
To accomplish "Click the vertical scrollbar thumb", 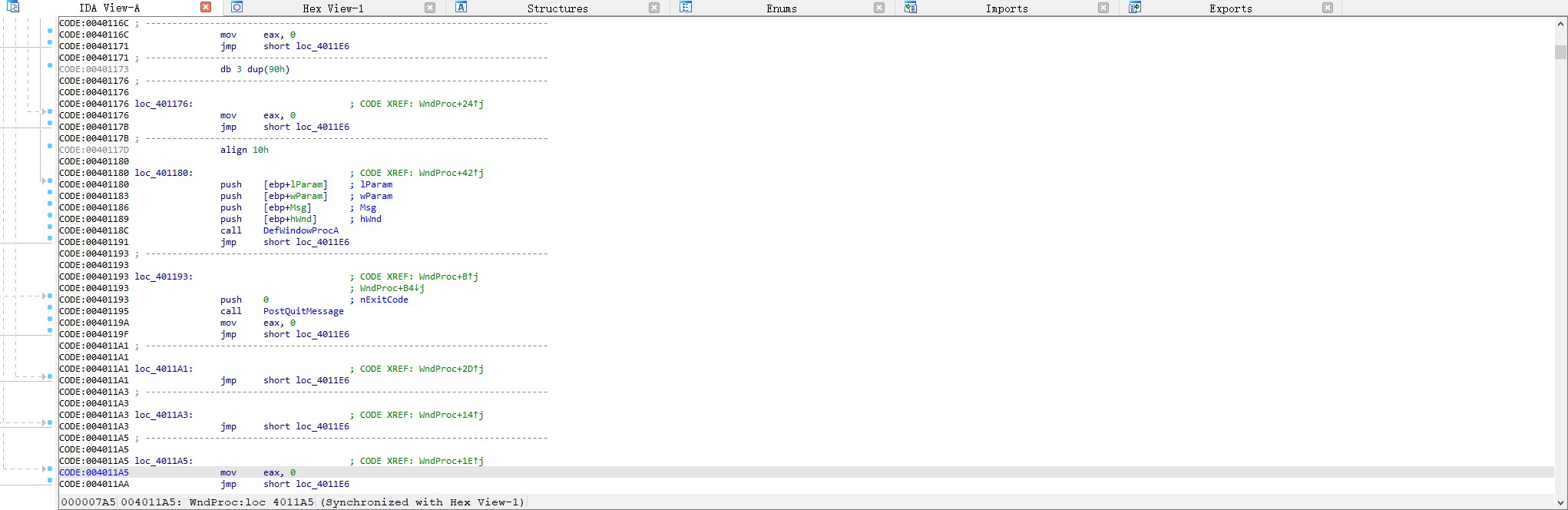I will pos(1560,52).
